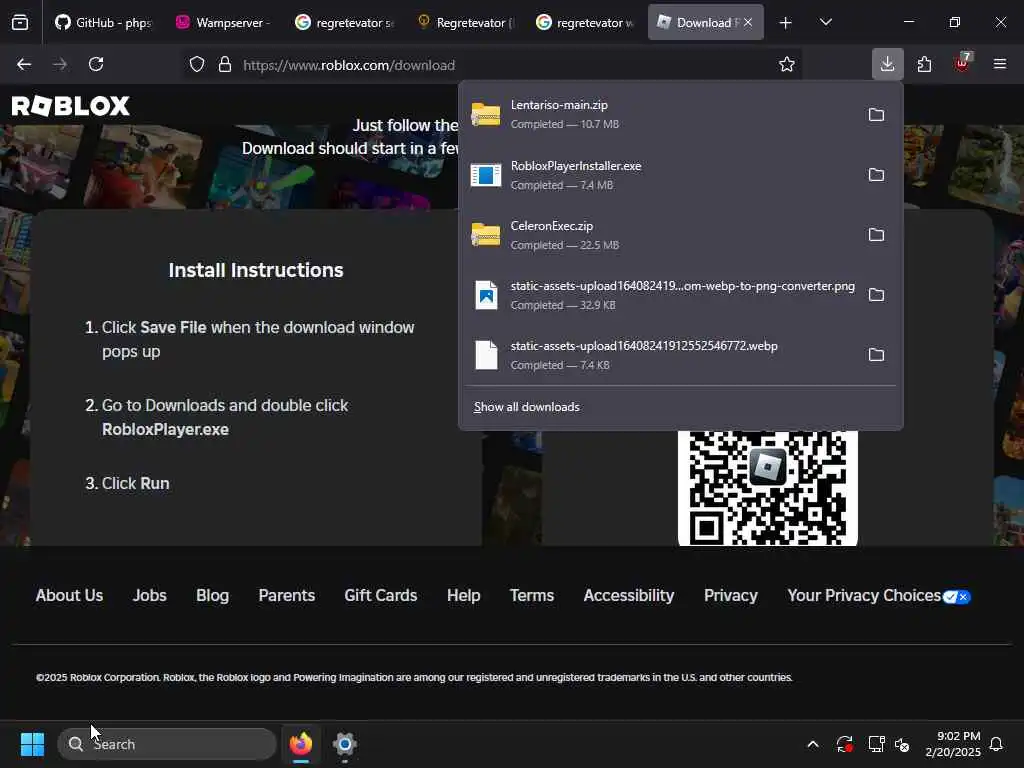Bookmark this page with the star icon

(786, 65)
